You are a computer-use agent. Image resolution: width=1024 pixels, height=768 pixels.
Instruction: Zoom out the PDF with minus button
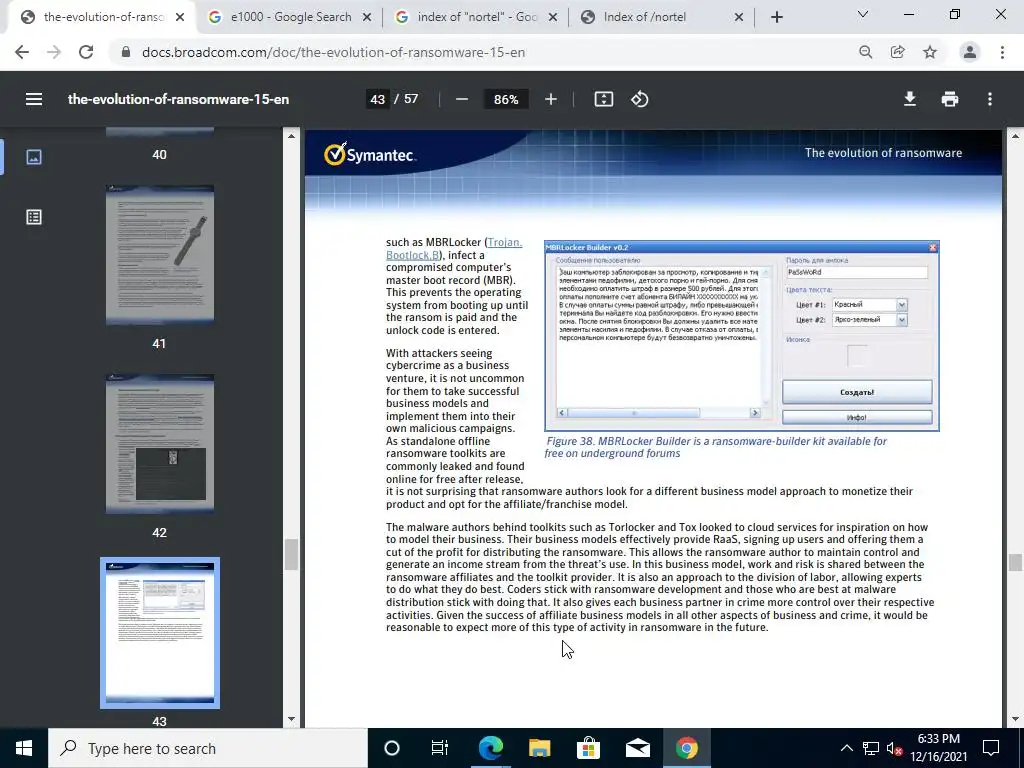[x=462, y=99]
